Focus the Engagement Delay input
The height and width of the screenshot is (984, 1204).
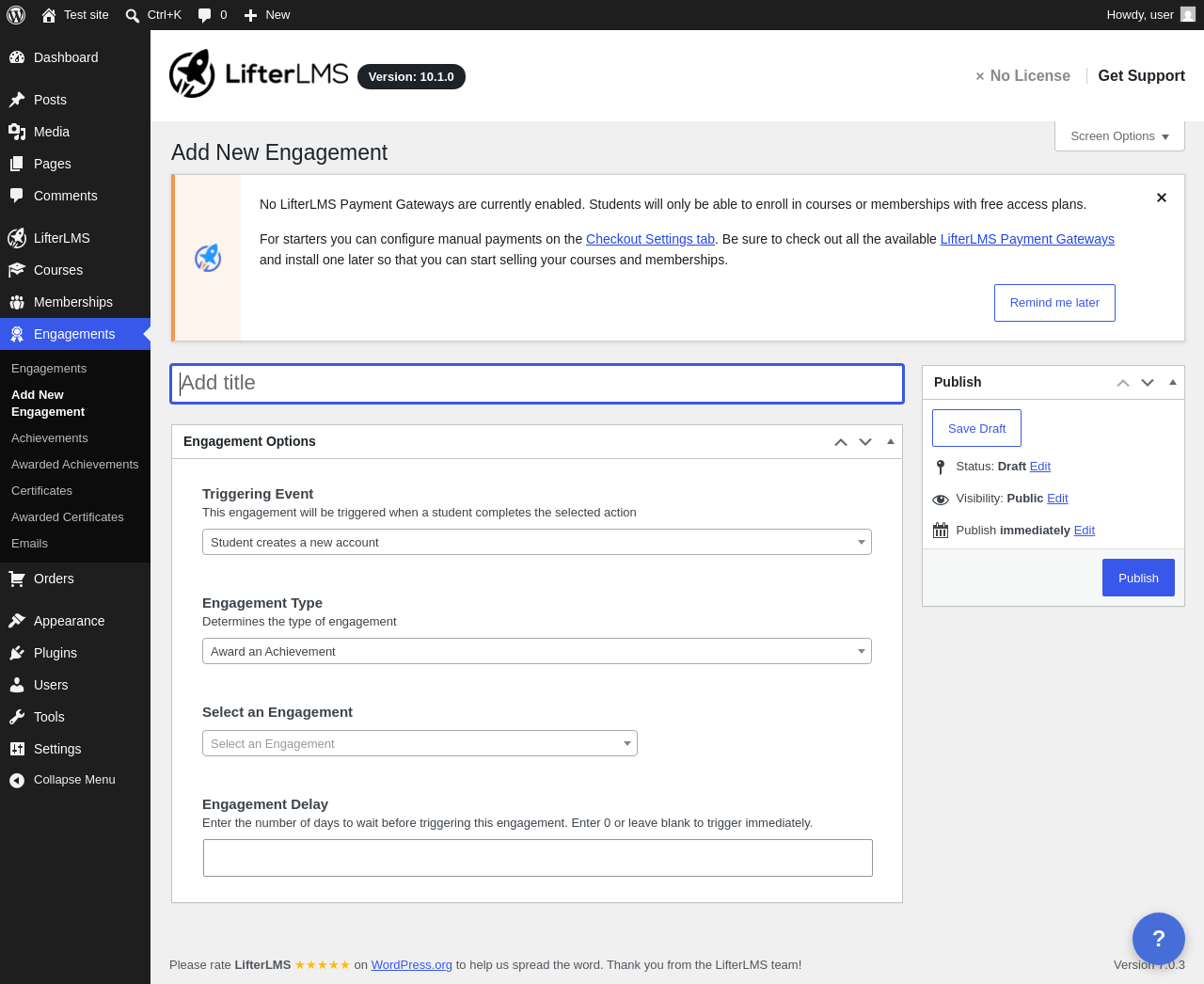tap(538, 858)
